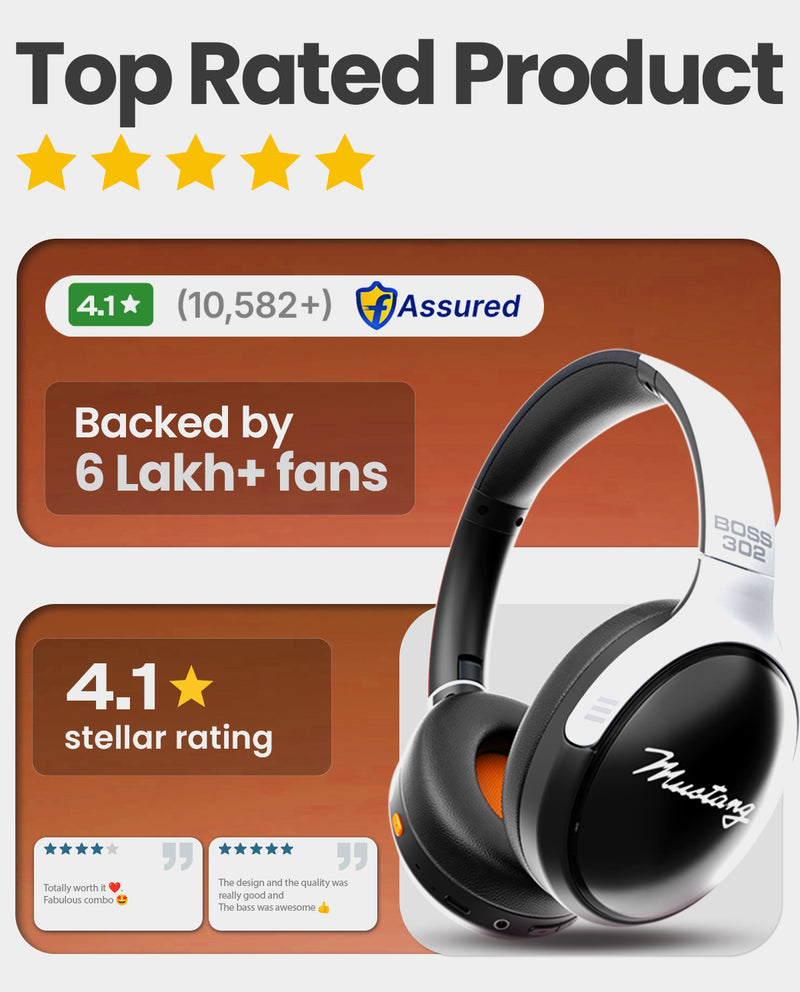
Task: Click the yellow star beside large 4.1
Action: point(191,686)
